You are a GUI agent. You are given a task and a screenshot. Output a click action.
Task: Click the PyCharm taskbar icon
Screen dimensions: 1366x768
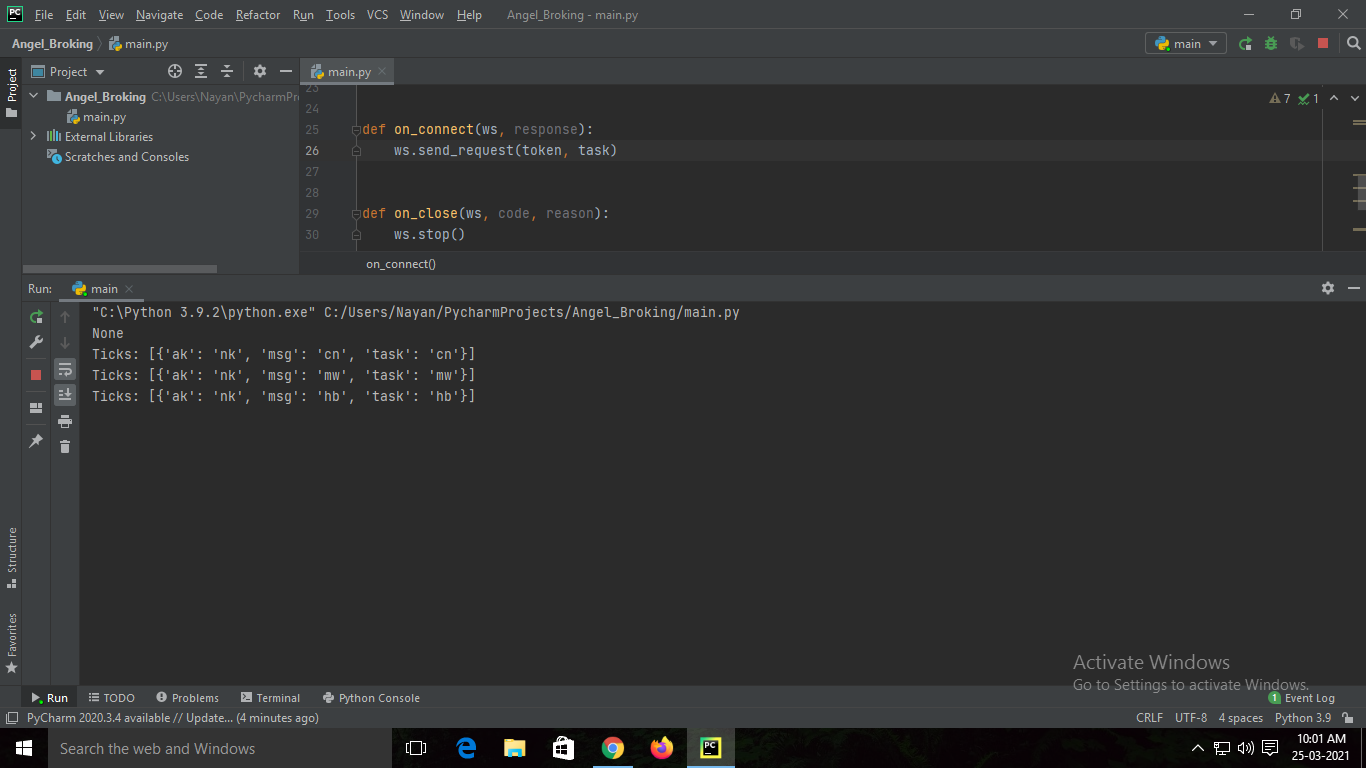point(711,748)
